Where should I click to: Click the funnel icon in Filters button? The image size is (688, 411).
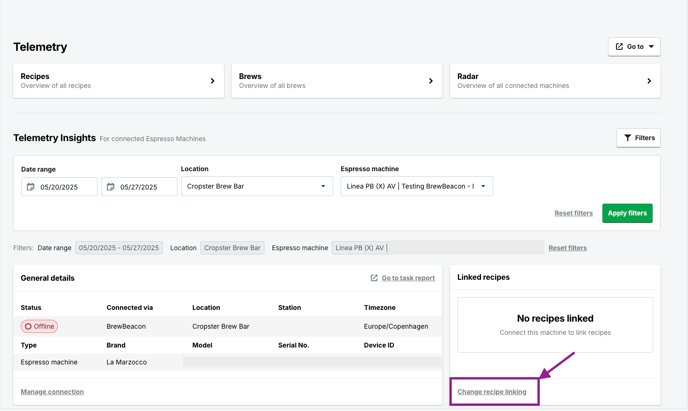[627, 138]
